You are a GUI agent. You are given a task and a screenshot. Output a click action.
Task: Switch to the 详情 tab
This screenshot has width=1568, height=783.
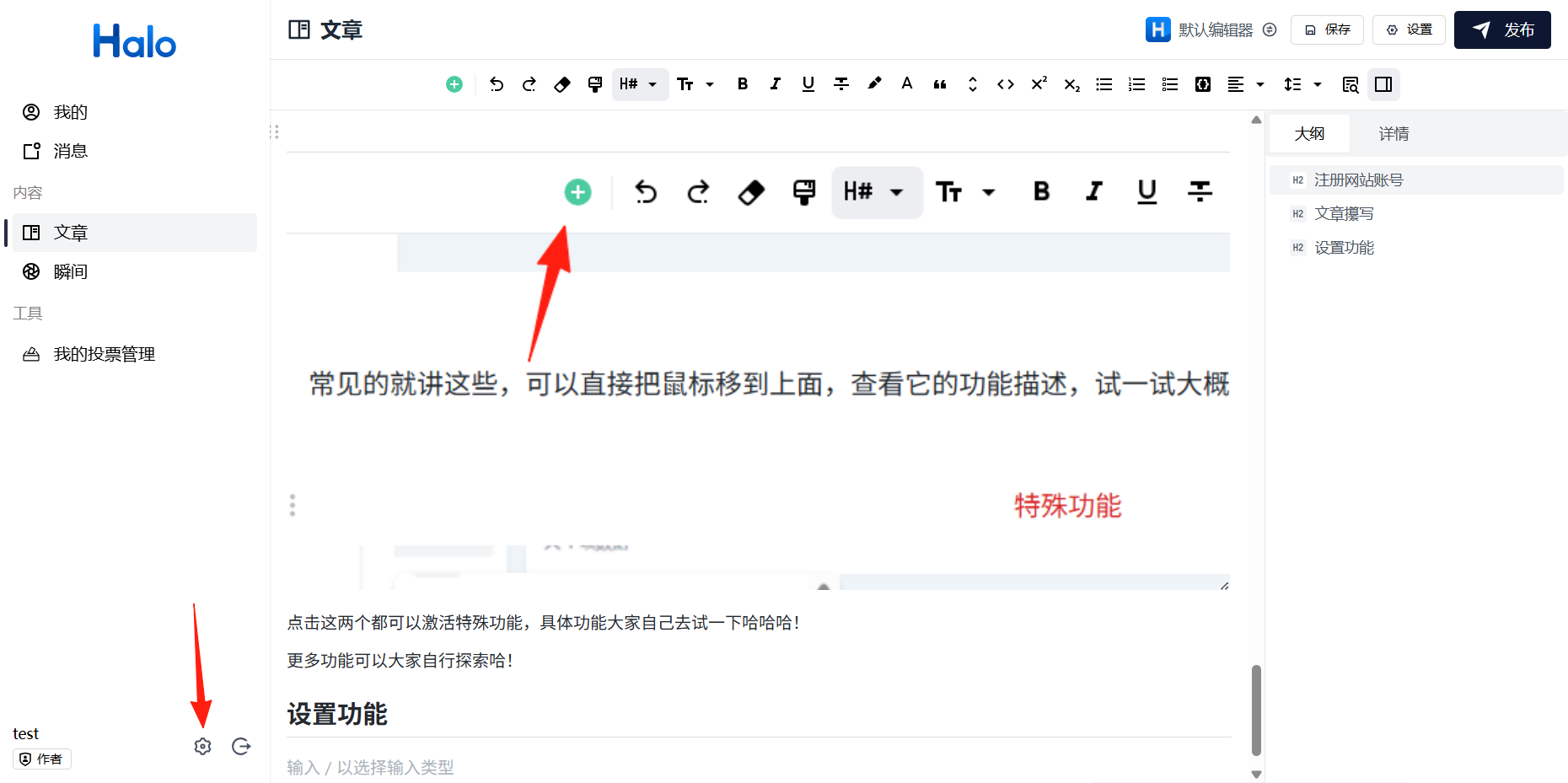click(x=1393, y=134)
